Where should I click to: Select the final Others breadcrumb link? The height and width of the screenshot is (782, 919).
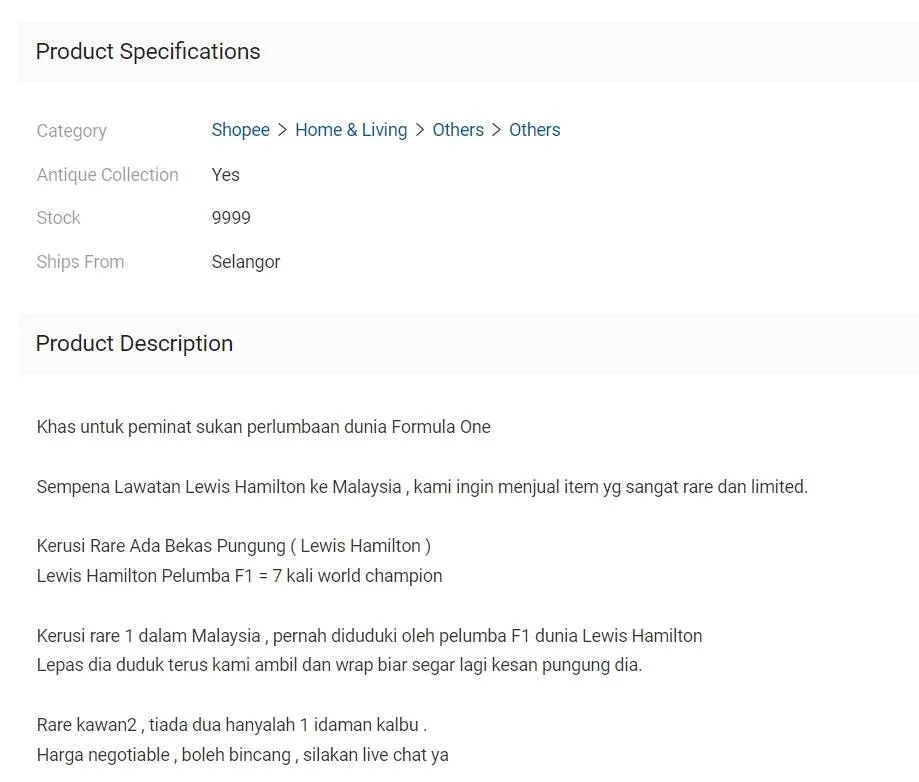tap(534, 130)
